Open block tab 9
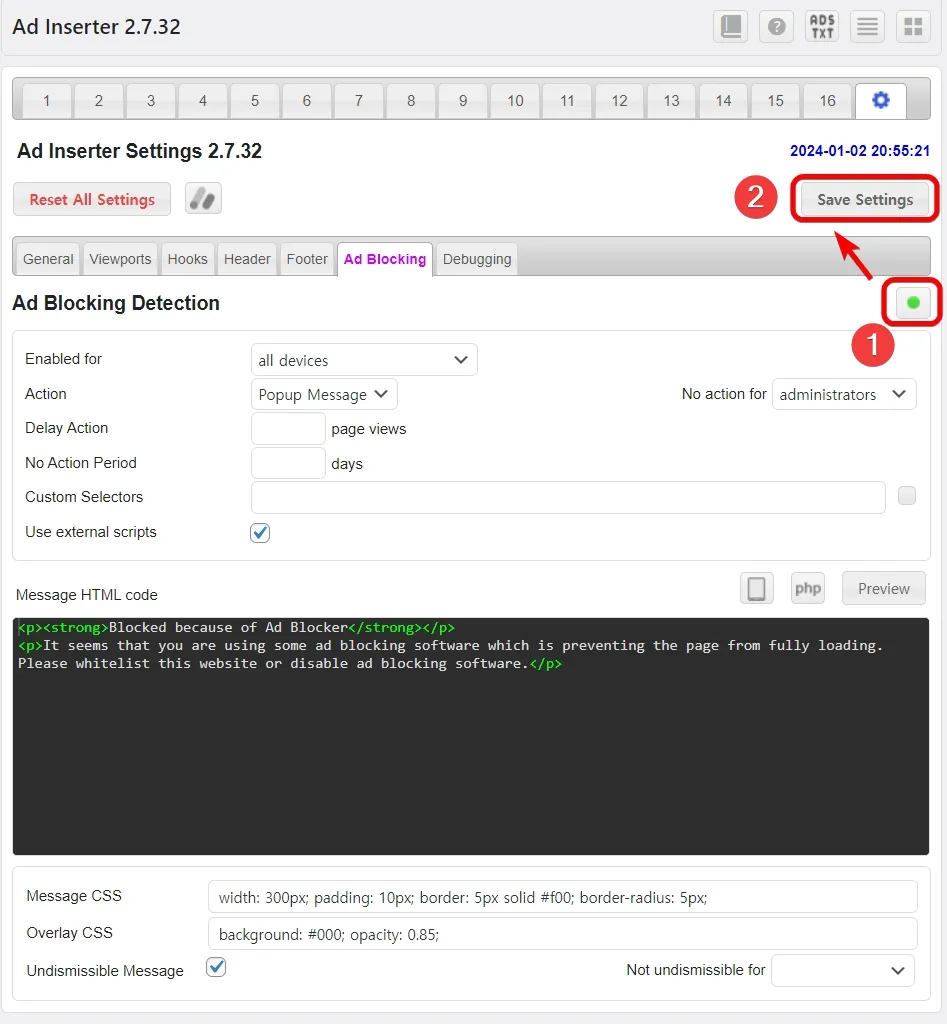 coord(463,101)
